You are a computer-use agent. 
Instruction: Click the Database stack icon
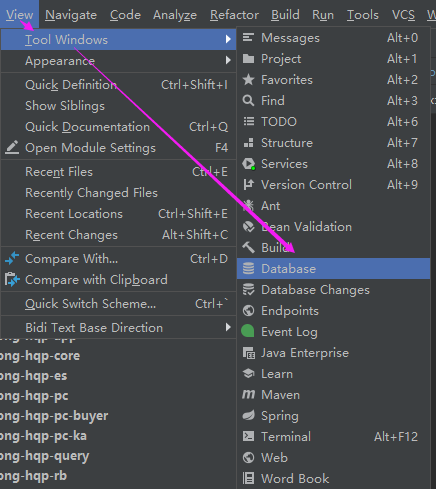(248, 268)
